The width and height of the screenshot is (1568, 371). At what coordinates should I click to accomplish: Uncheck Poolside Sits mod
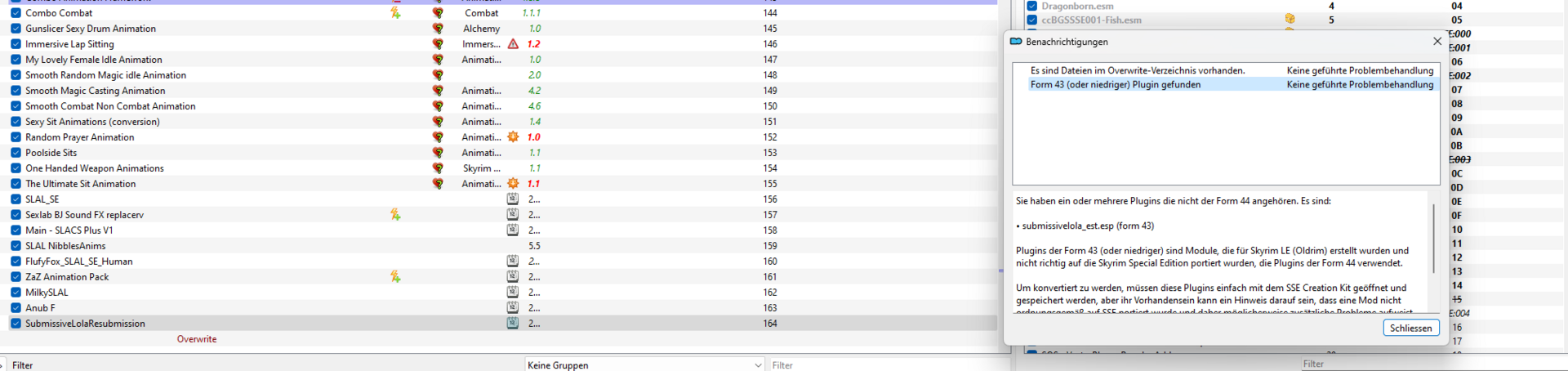pyautogui.click(x=16, y=153)
